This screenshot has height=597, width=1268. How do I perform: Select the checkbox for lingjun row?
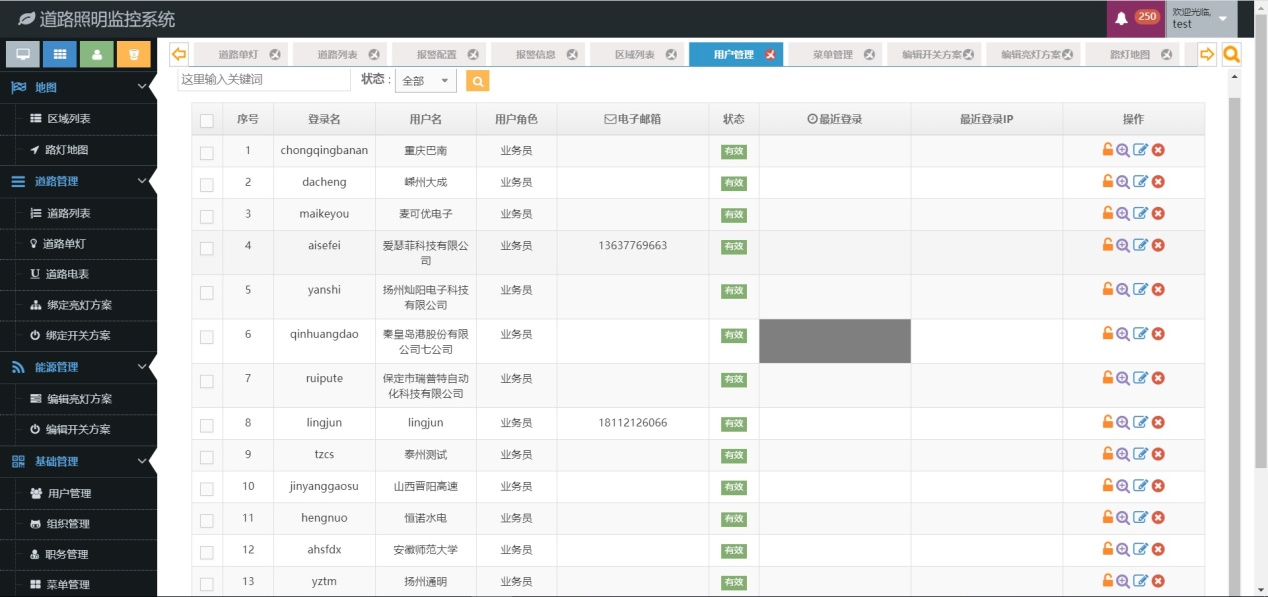(x=207, y=426)
